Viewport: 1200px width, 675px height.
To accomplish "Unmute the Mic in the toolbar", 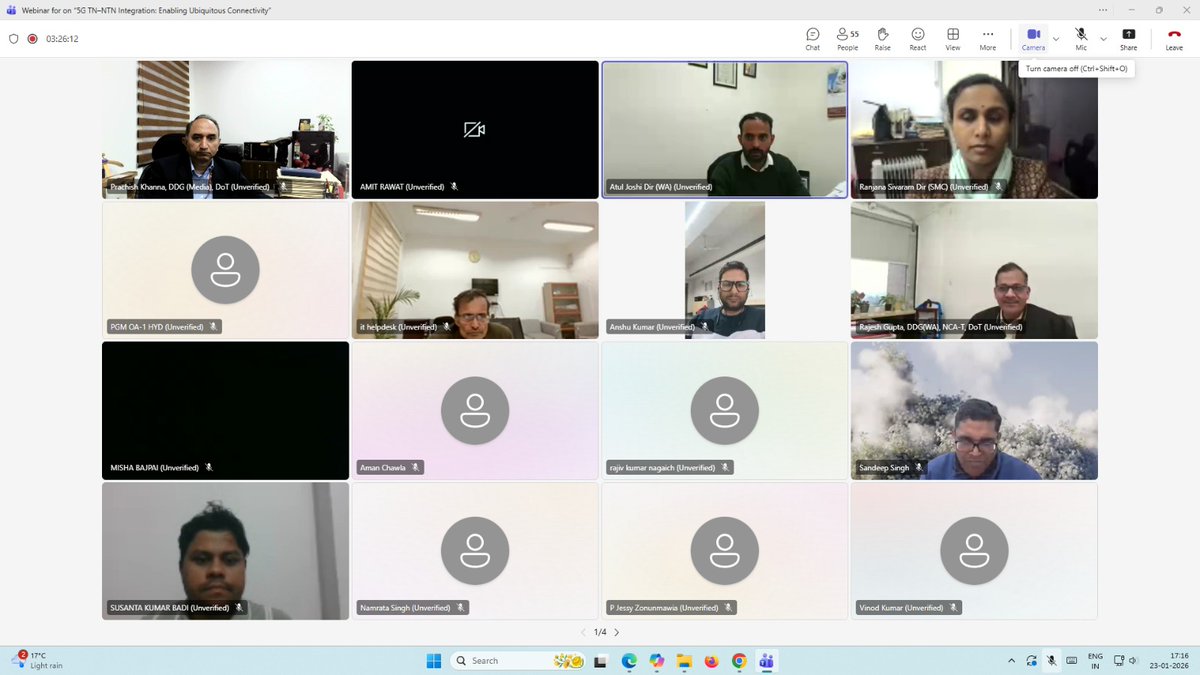I will [1081, 38].
